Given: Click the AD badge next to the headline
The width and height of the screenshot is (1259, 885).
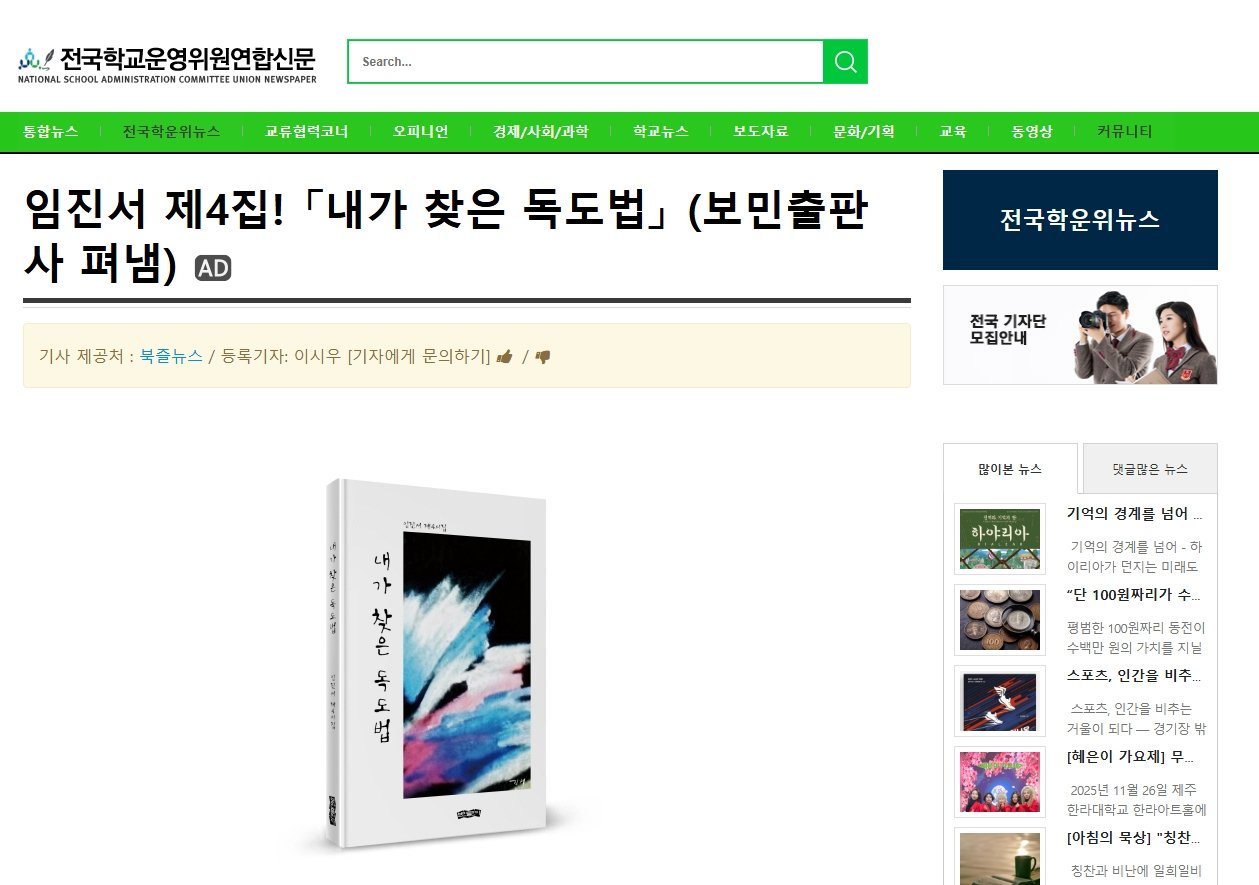Looking at the screenshot, I should [x=213, y=268].
